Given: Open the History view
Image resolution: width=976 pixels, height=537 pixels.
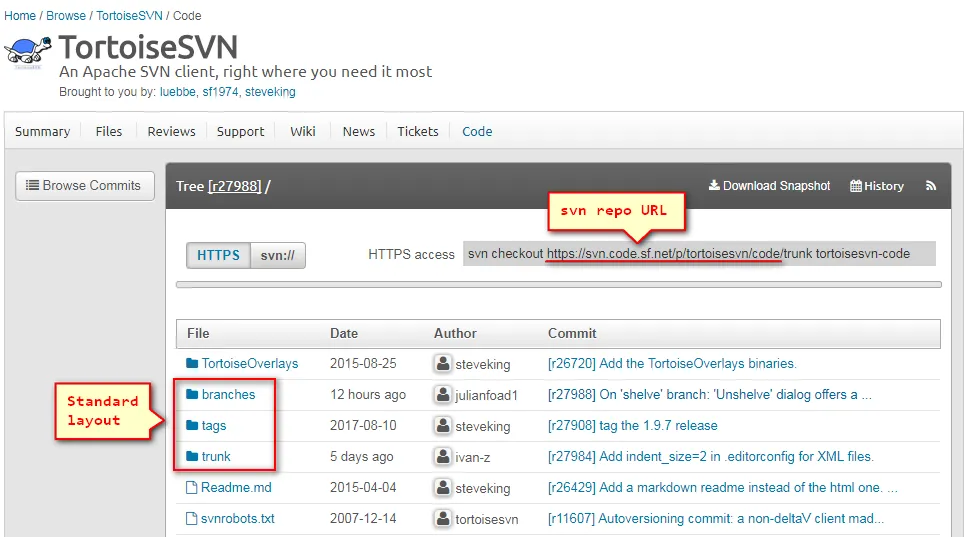Looking at the screenshot, I should [x=876, y=185].
